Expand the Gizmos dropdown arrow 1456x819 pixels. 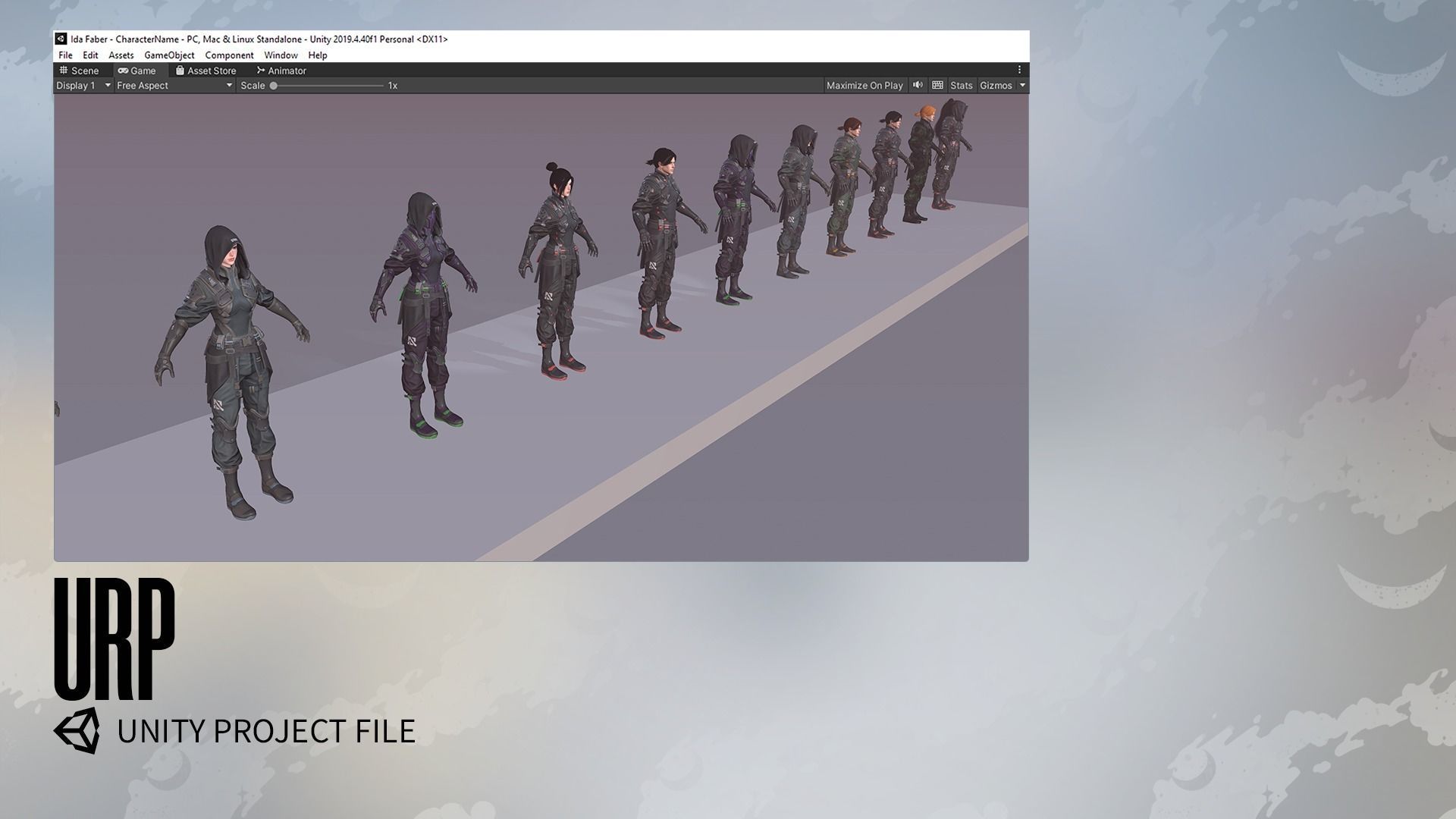[1022, 86]
